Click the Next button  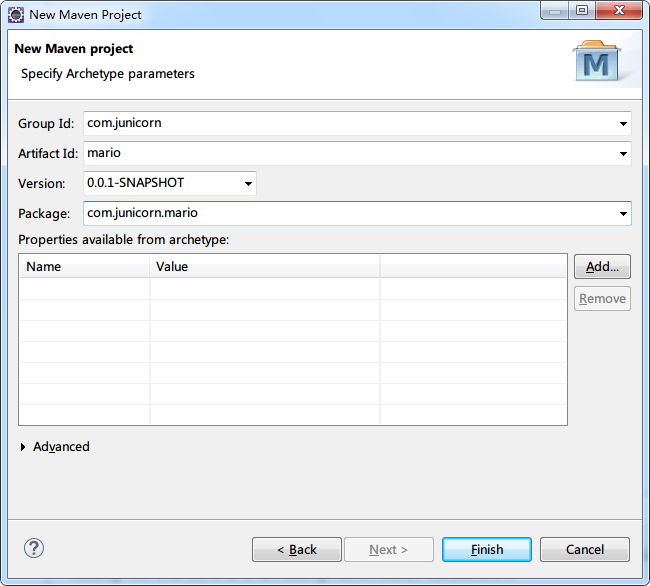pyautogui.click(x=389, y=550)
